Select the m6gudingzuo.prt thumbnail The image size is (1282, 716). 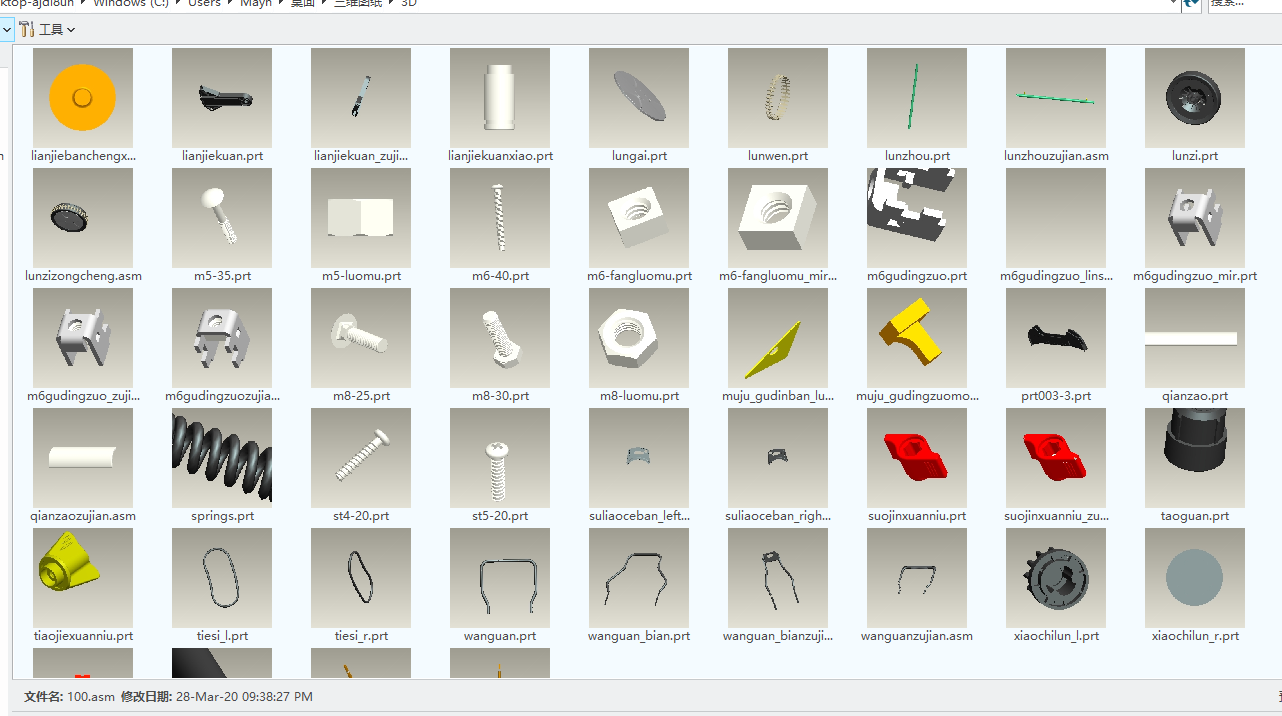[x=917, y=218]
